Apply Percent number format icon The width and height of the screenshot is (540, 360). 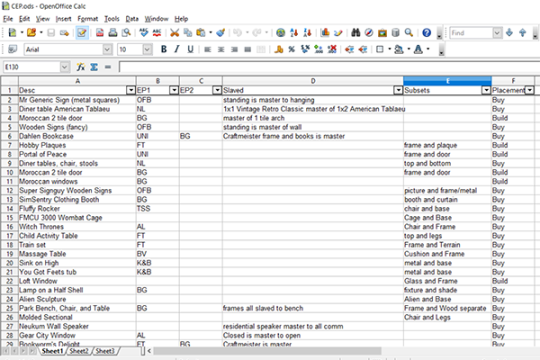292,49
